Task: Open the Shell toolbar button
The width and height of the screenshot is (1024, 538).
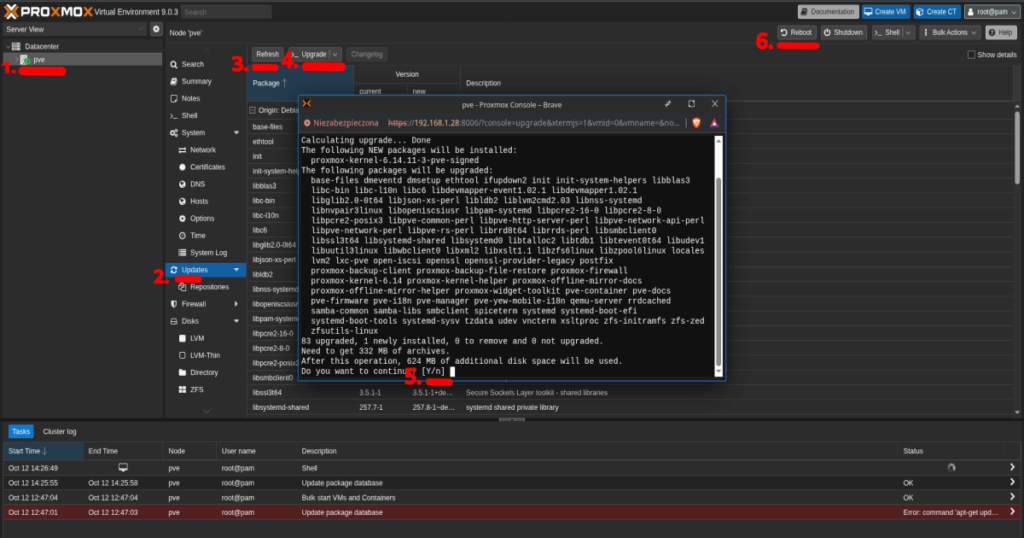Action: 887,33
